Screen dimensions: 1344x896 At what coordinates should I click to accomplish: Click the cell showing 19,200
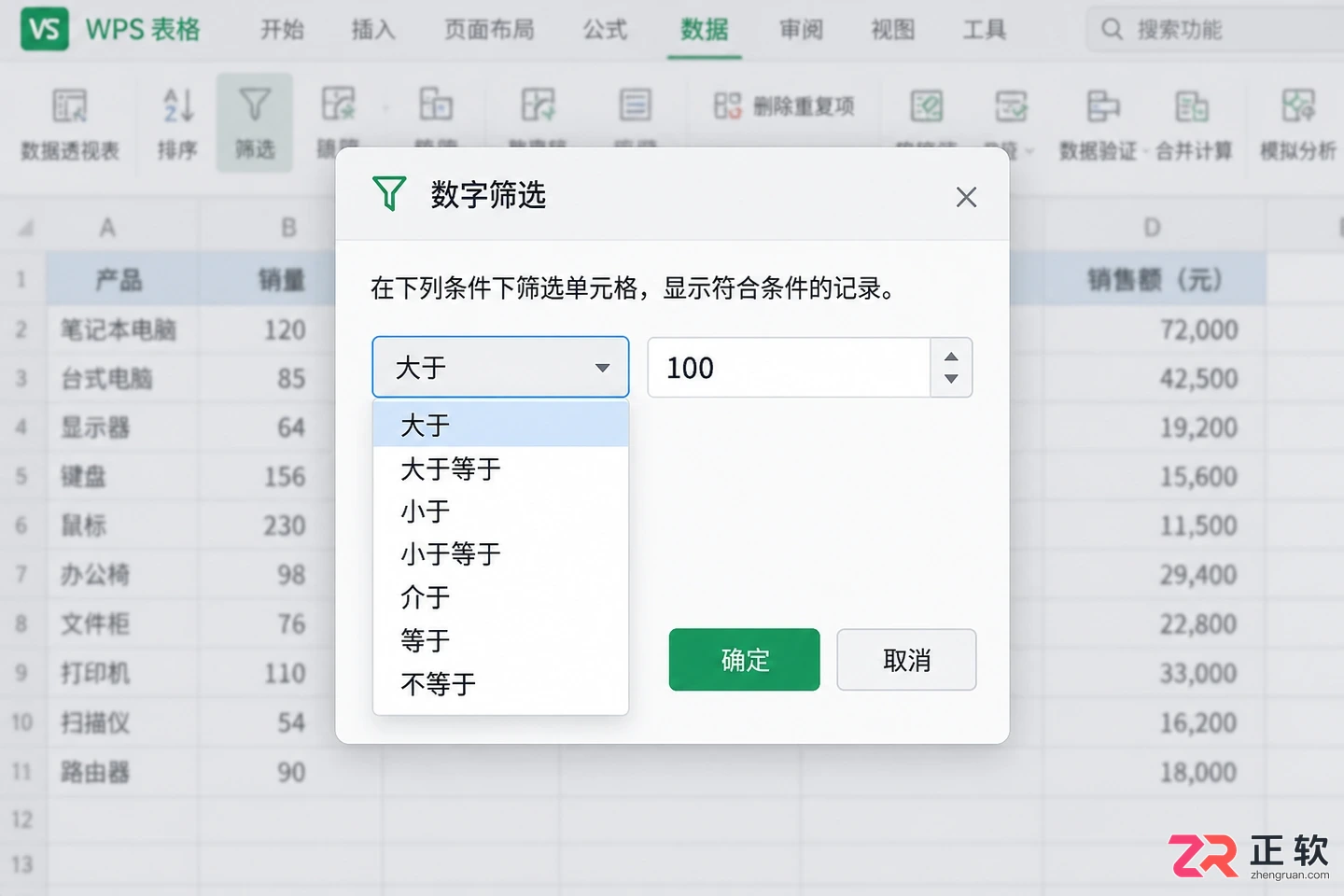[x=1155, y=427]
